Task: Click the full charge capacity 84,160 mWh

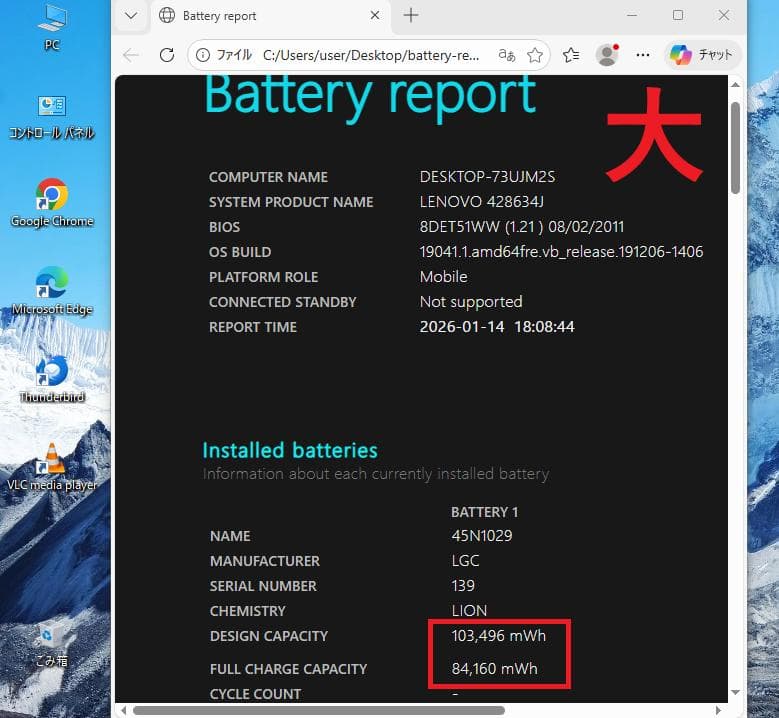Action: [494, 668]
